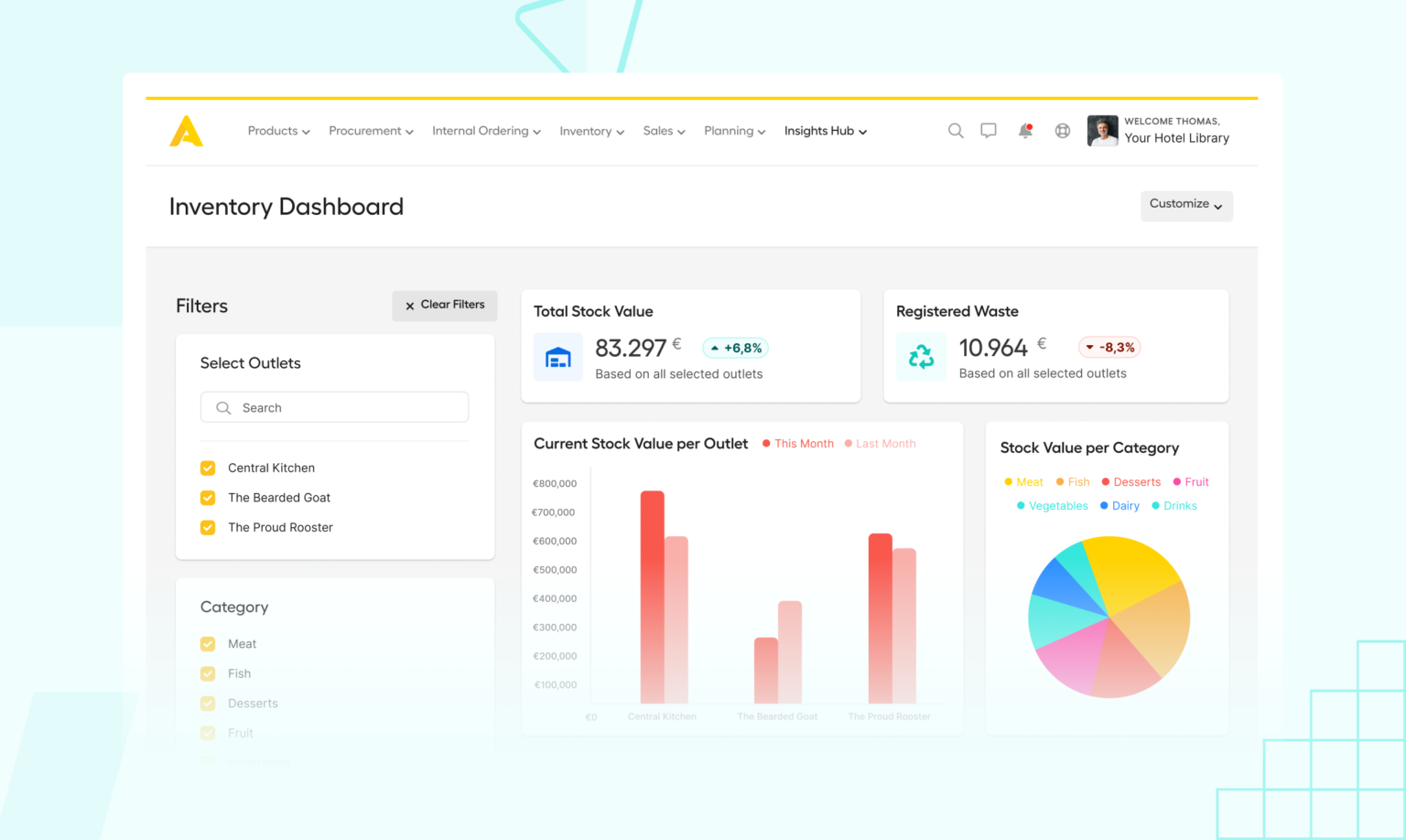Open the search magnifier icon

tap(956, 131)
